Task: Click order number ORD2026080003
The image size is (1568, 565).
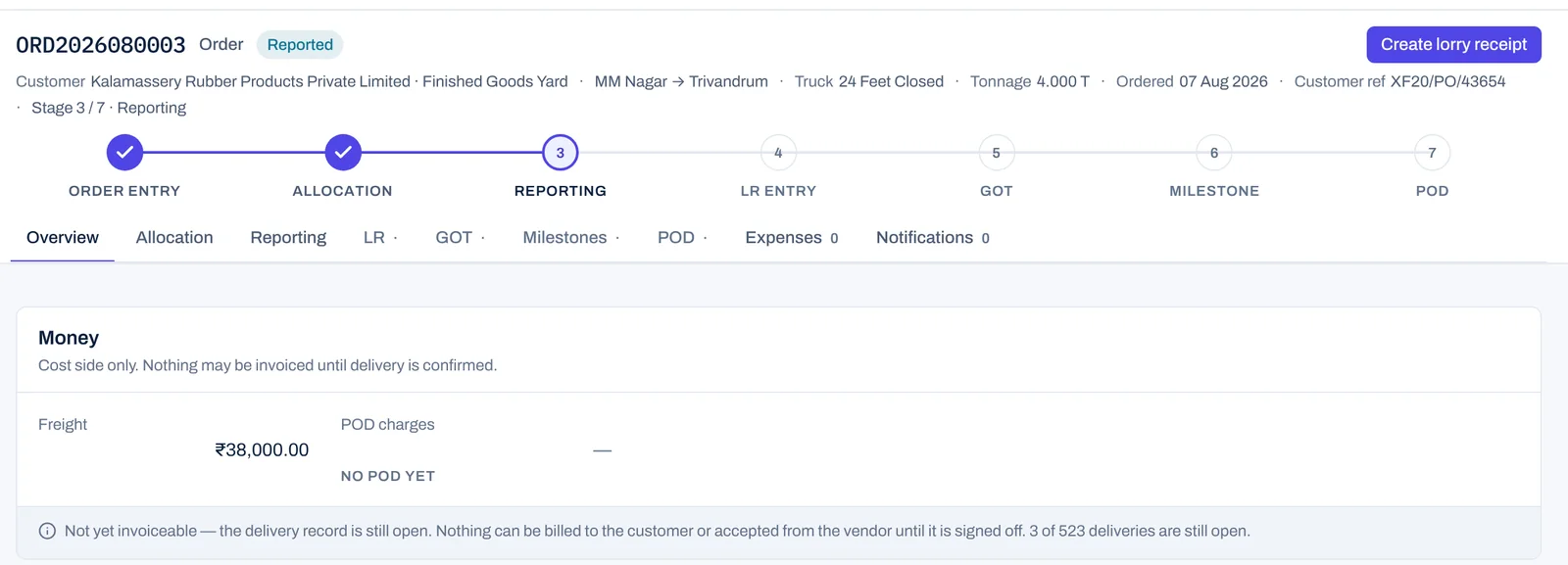Action: (x=101, y=45)
